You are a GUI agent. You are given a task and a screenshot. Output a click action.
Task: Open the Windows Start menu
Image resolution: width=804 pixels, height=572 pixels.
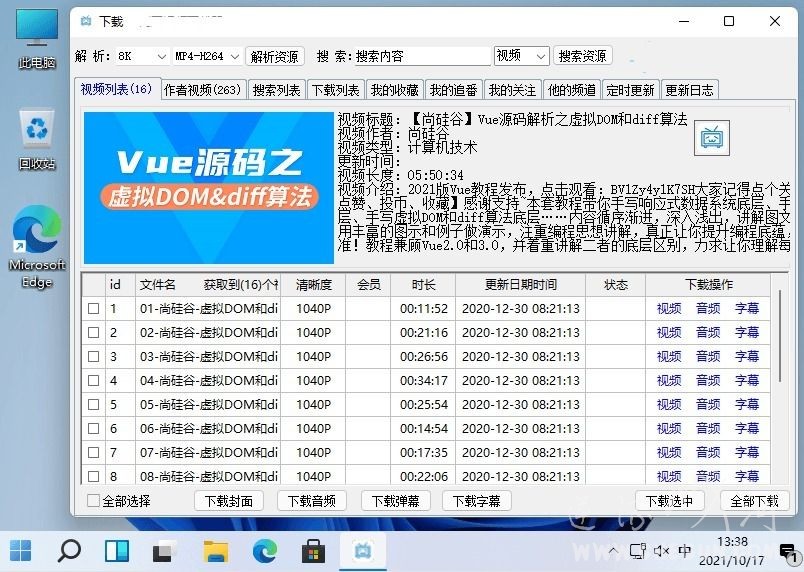tap(21, 551)
